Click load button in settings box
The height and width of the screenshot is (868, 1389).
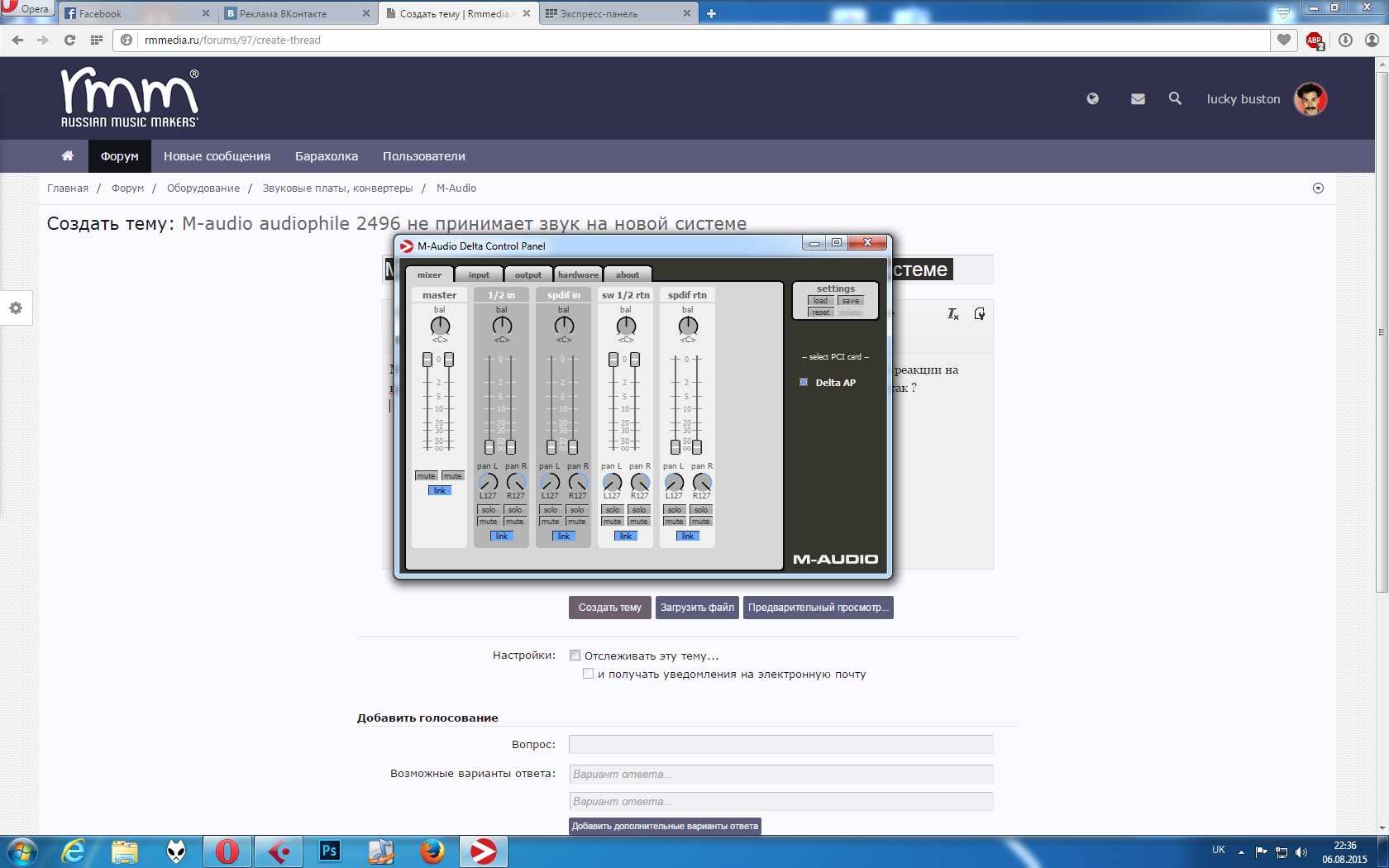point(820,301)
